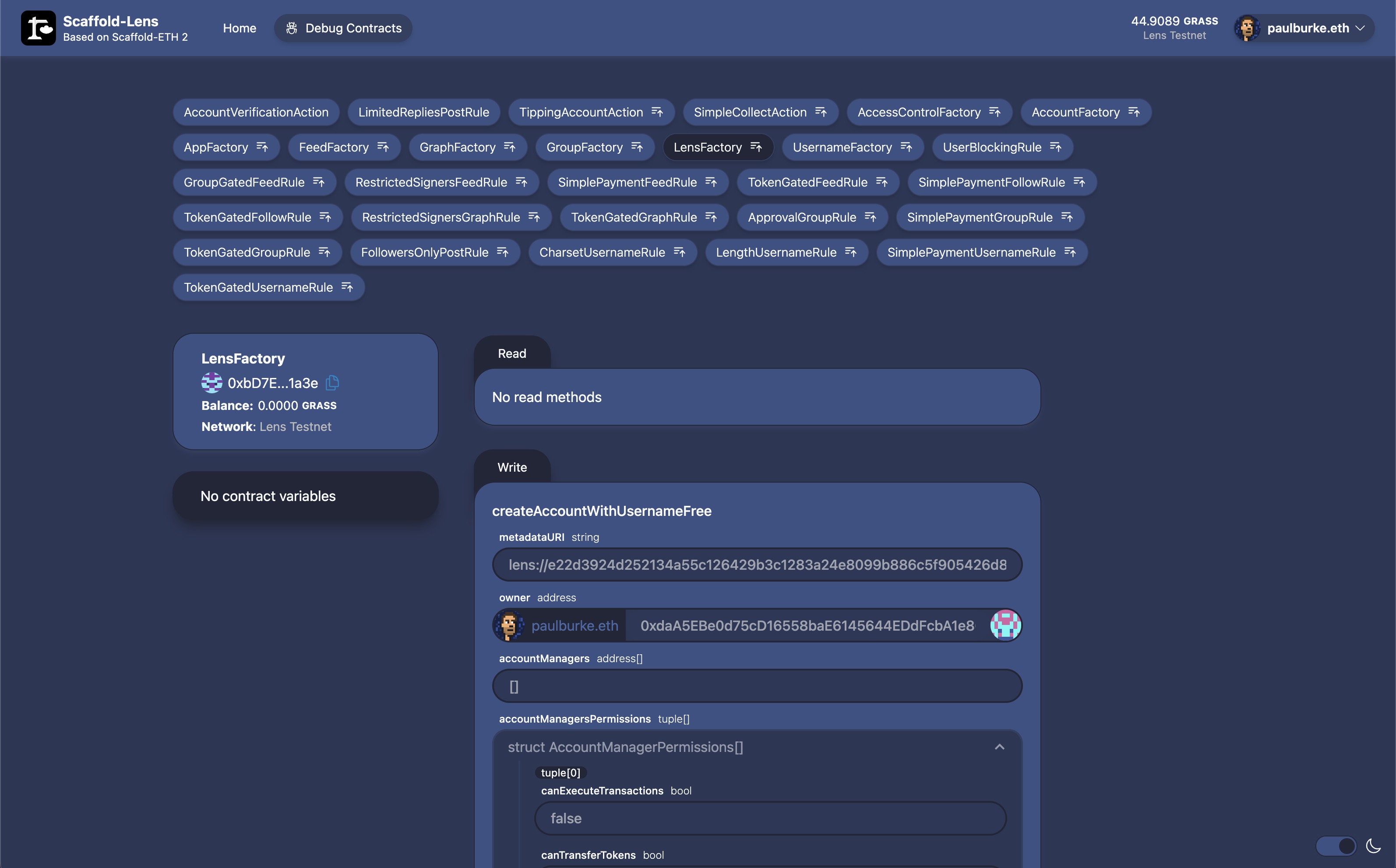Viewport: 1396px width, 868px height.
Task: Click the owner address blockie avatar
Action: pyautogui.click(x=1006, y=625)
